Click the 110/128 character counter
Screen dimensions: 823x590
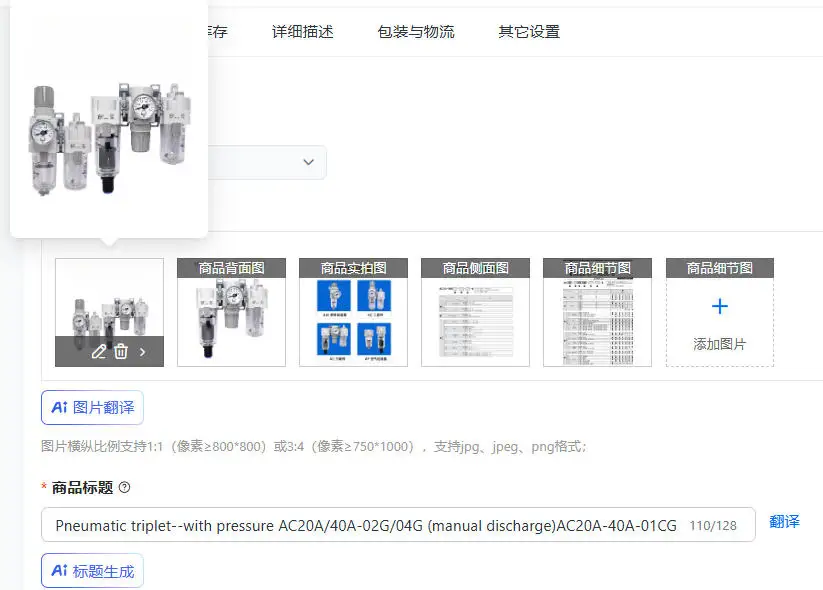tap(713, 525)
